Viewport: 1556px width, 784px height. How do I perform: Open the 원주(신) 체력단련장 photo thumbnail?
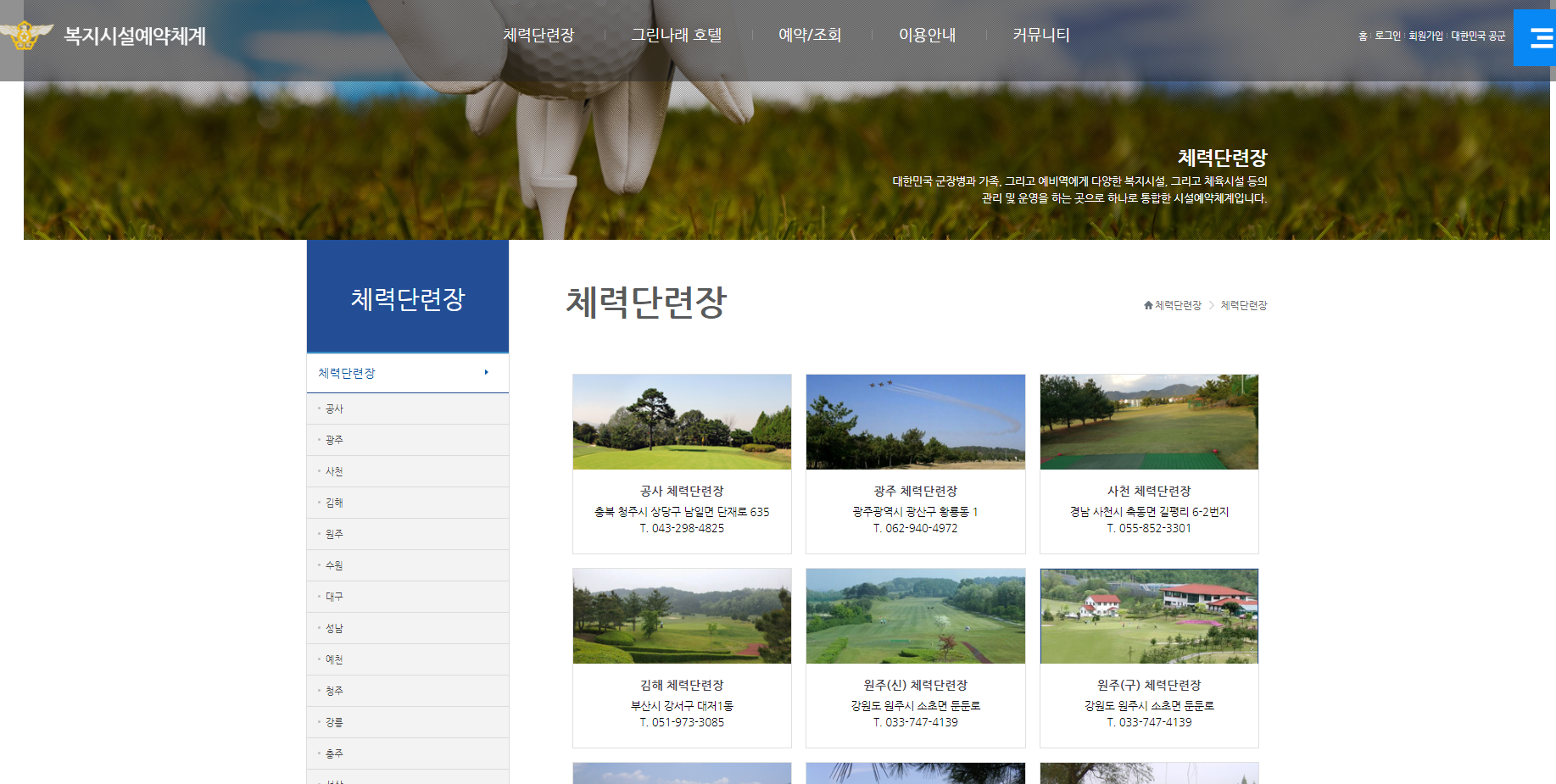coord(916,616)
